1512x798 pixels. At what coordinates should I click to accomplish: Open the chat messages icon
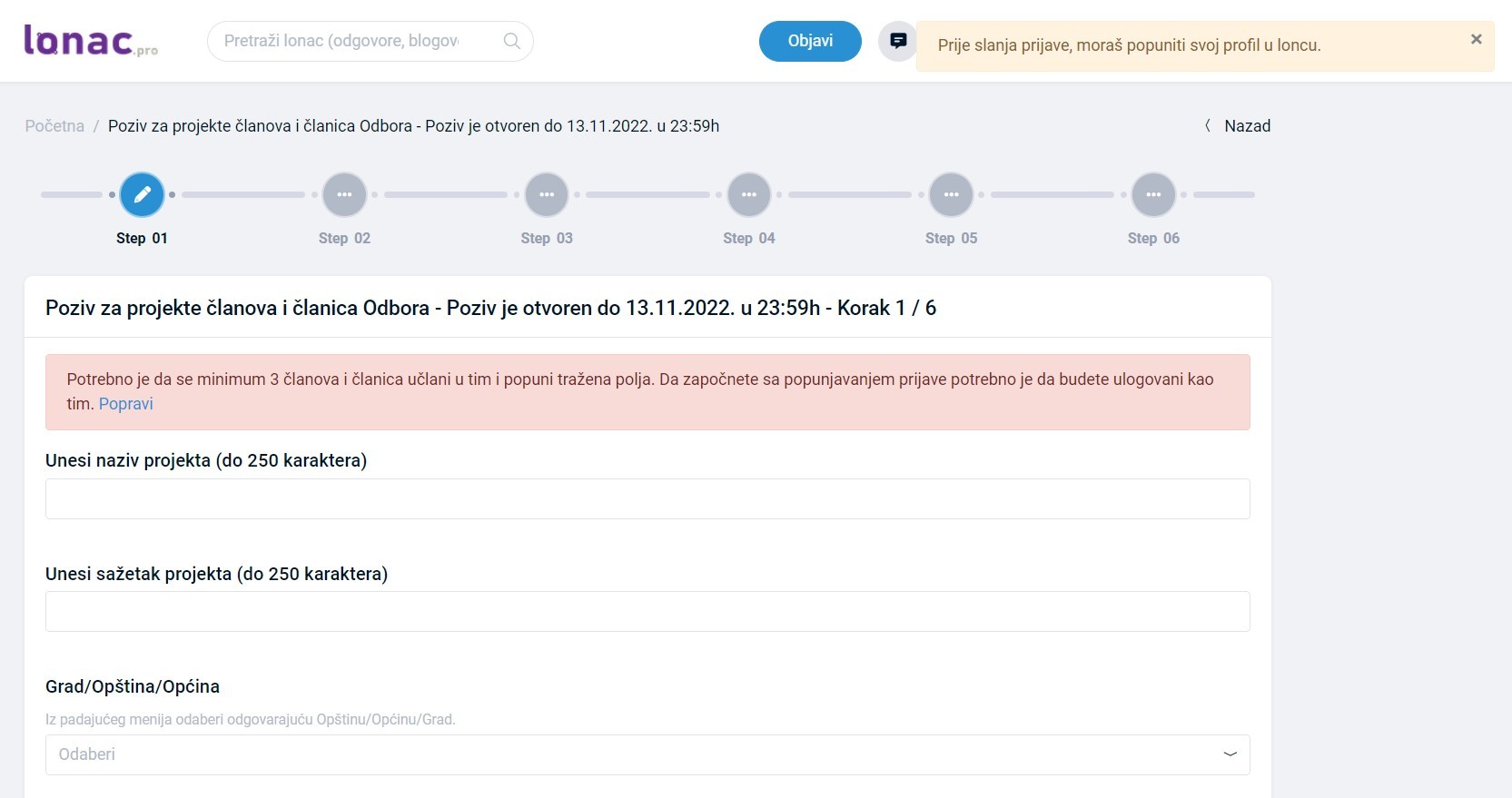point(897,41)
